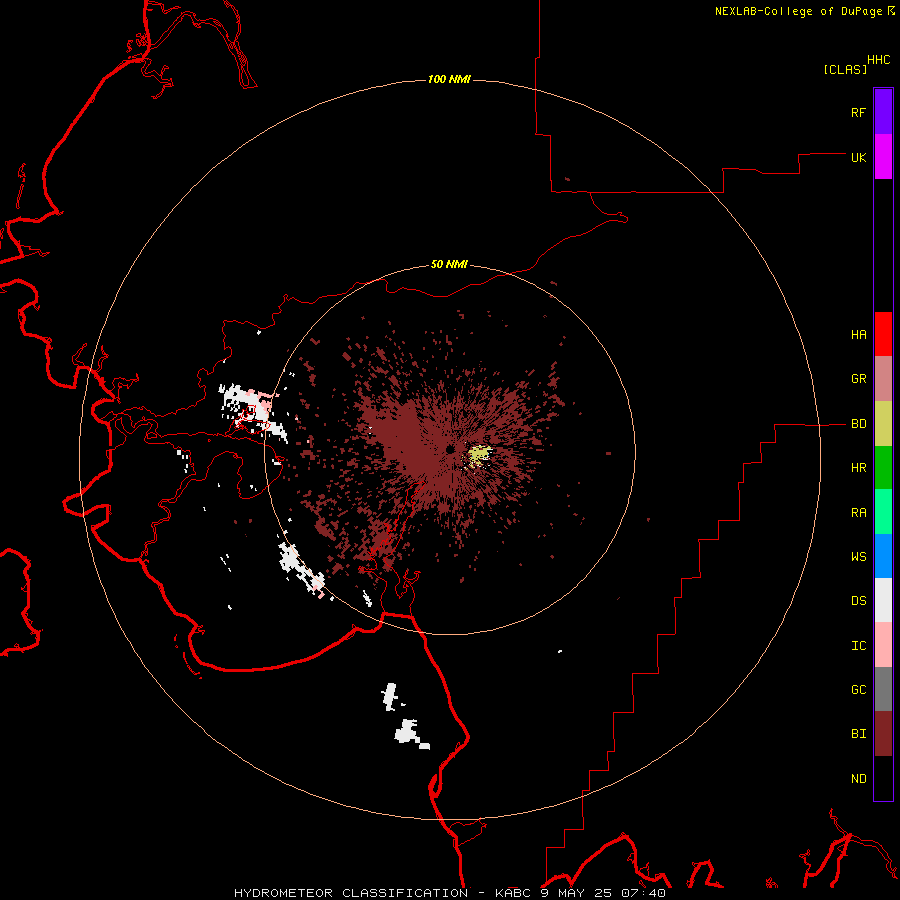Click the DS white legend swatch
Image resolution: width=900 pixels, height=900 pixels.
(883, 600)
